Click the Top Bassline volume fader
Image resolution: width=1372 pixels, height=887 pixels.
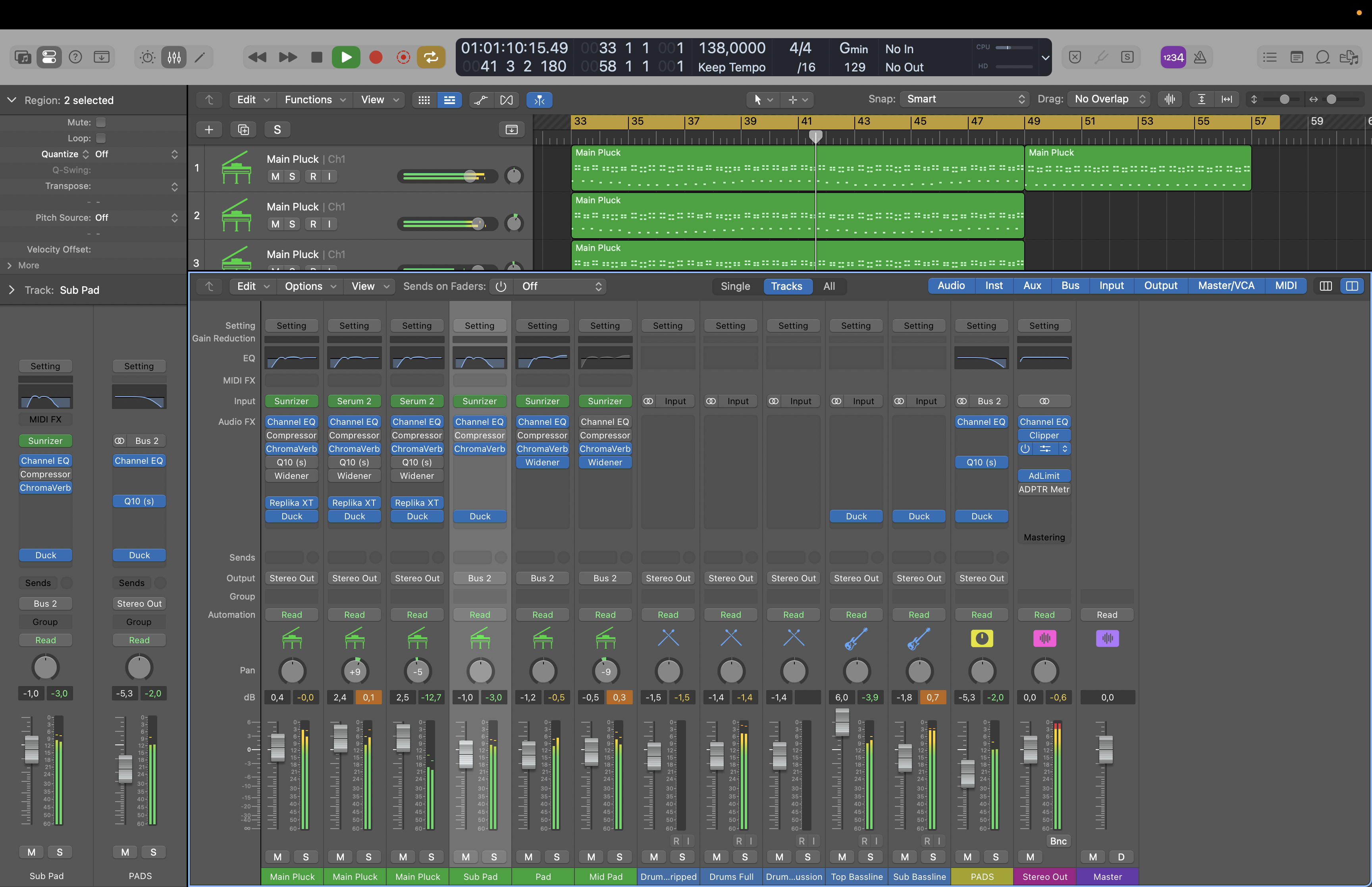click(x=842, y=723)
